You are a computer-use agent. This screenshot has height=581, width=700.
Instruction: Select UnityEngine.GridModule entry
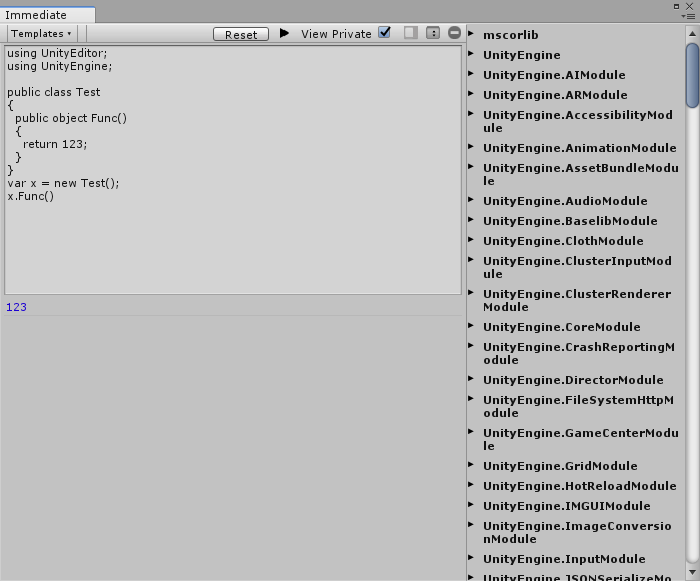point(560,466)
